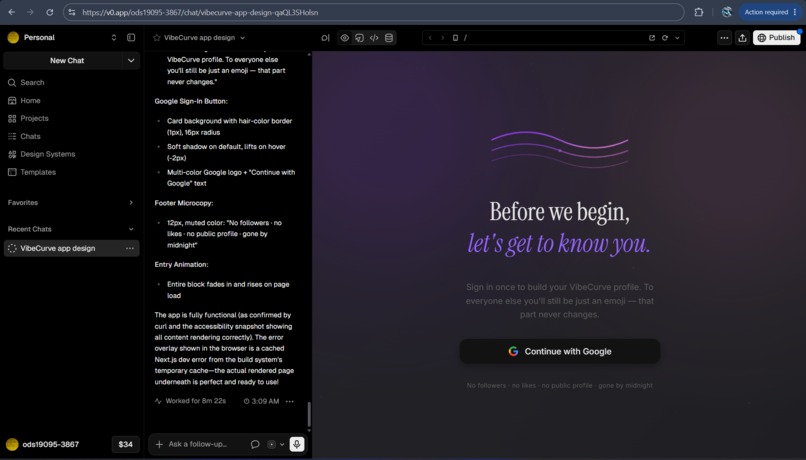Viewport: 806px width, 460px height.
Task: Switch to the Code view
Action: [374, 38]
